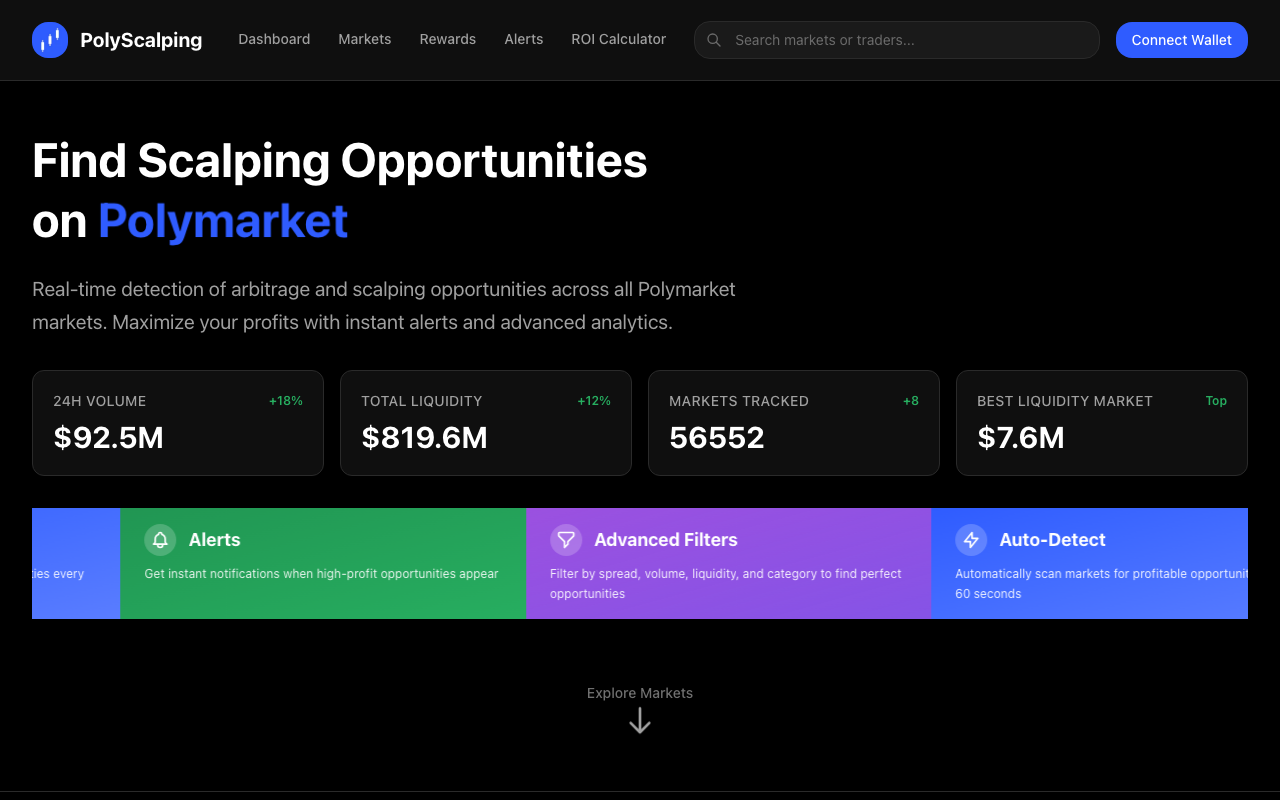Click the Filter by spread description text
Viewport: 1280px width, 800px height.
tap(726, 584)
